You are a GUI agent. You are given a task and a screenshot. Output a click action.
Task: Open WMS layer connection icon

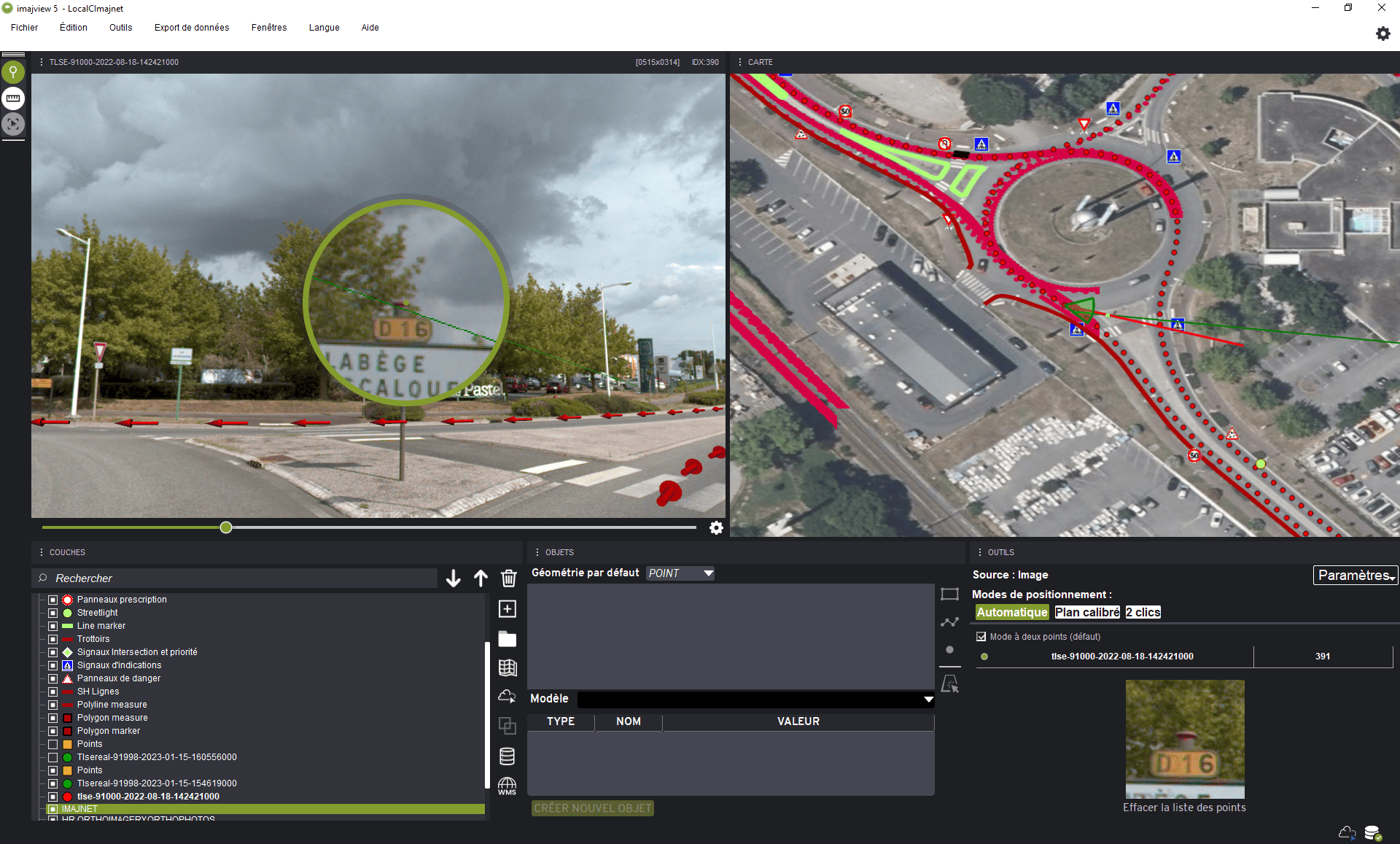tap(507, 786)
